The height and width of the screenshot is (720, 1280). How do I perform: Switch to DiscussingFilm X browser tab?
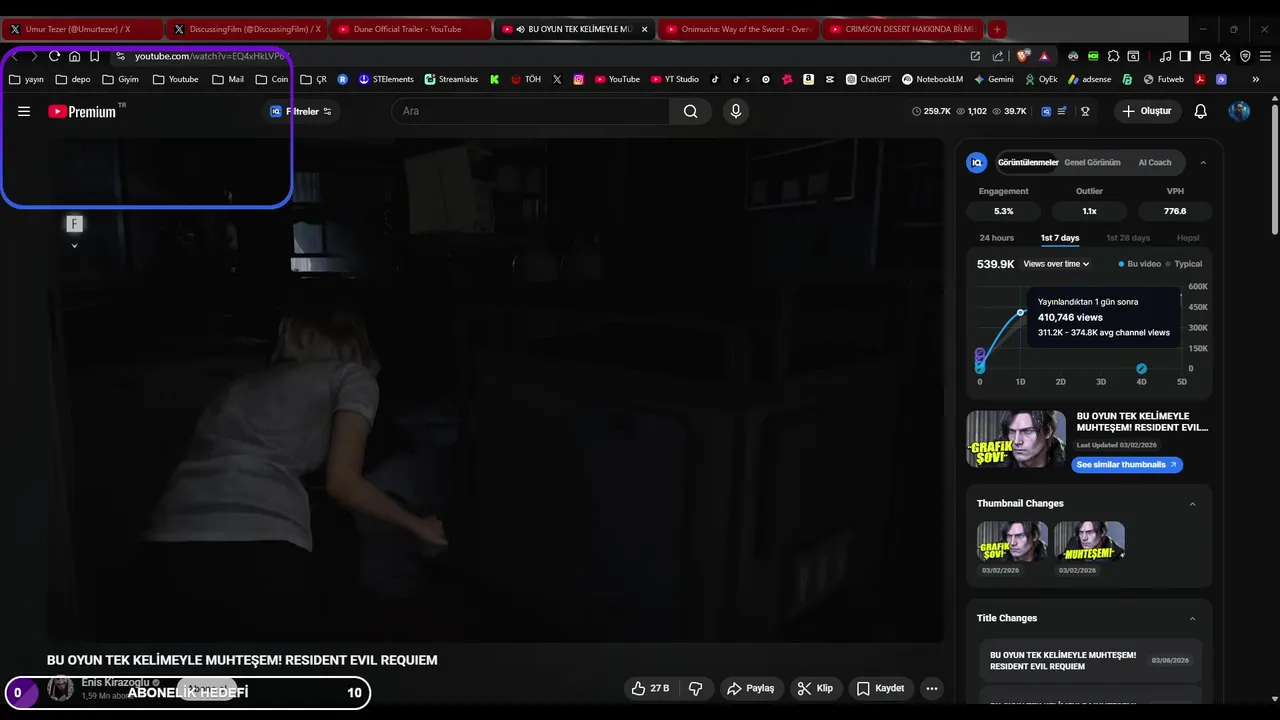[245, 29]
